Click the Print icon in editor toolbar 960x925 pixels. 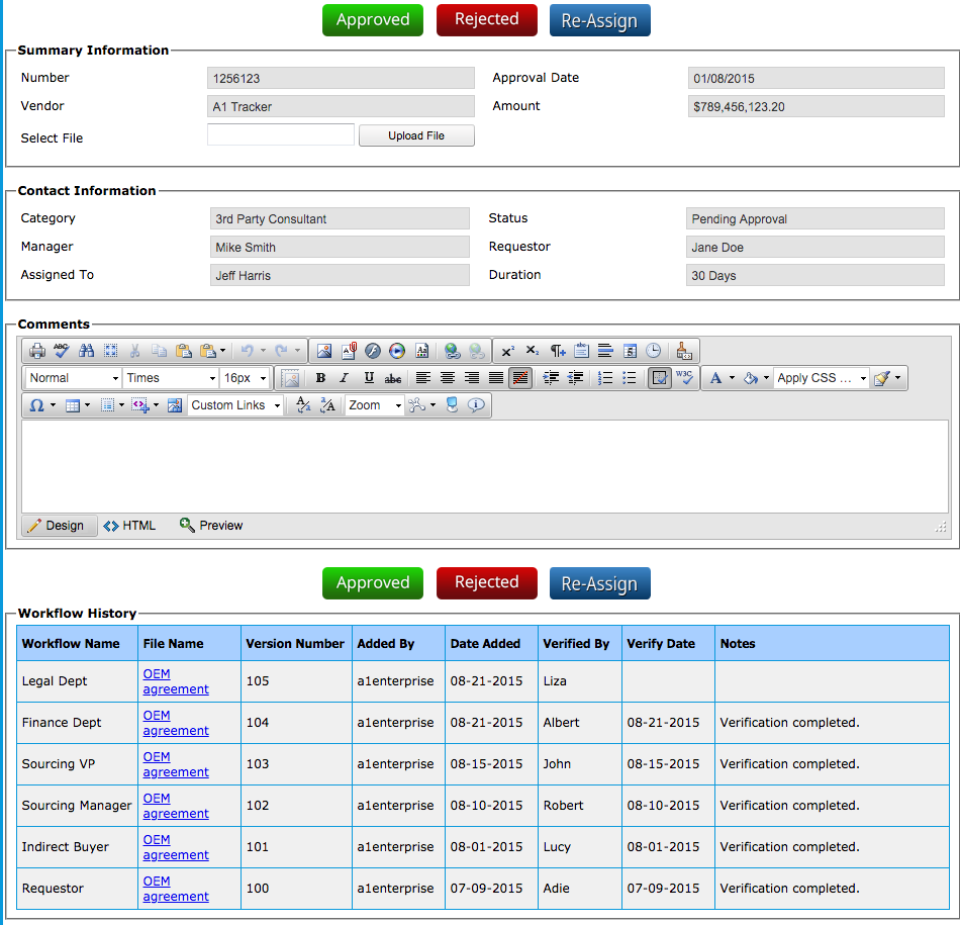pos(37,351)
